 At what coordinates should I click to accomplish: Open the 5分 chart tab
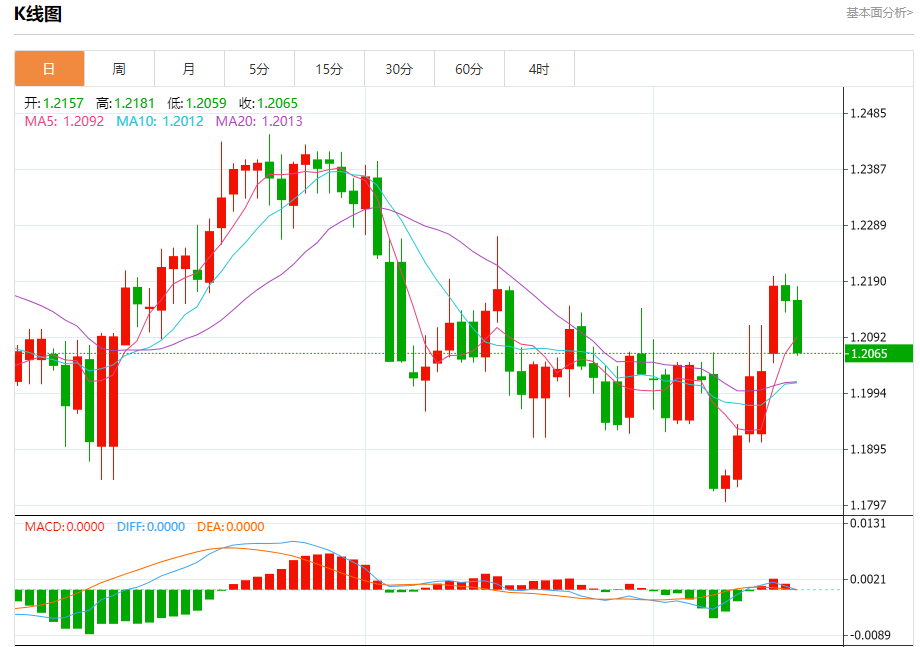(259, 69)
